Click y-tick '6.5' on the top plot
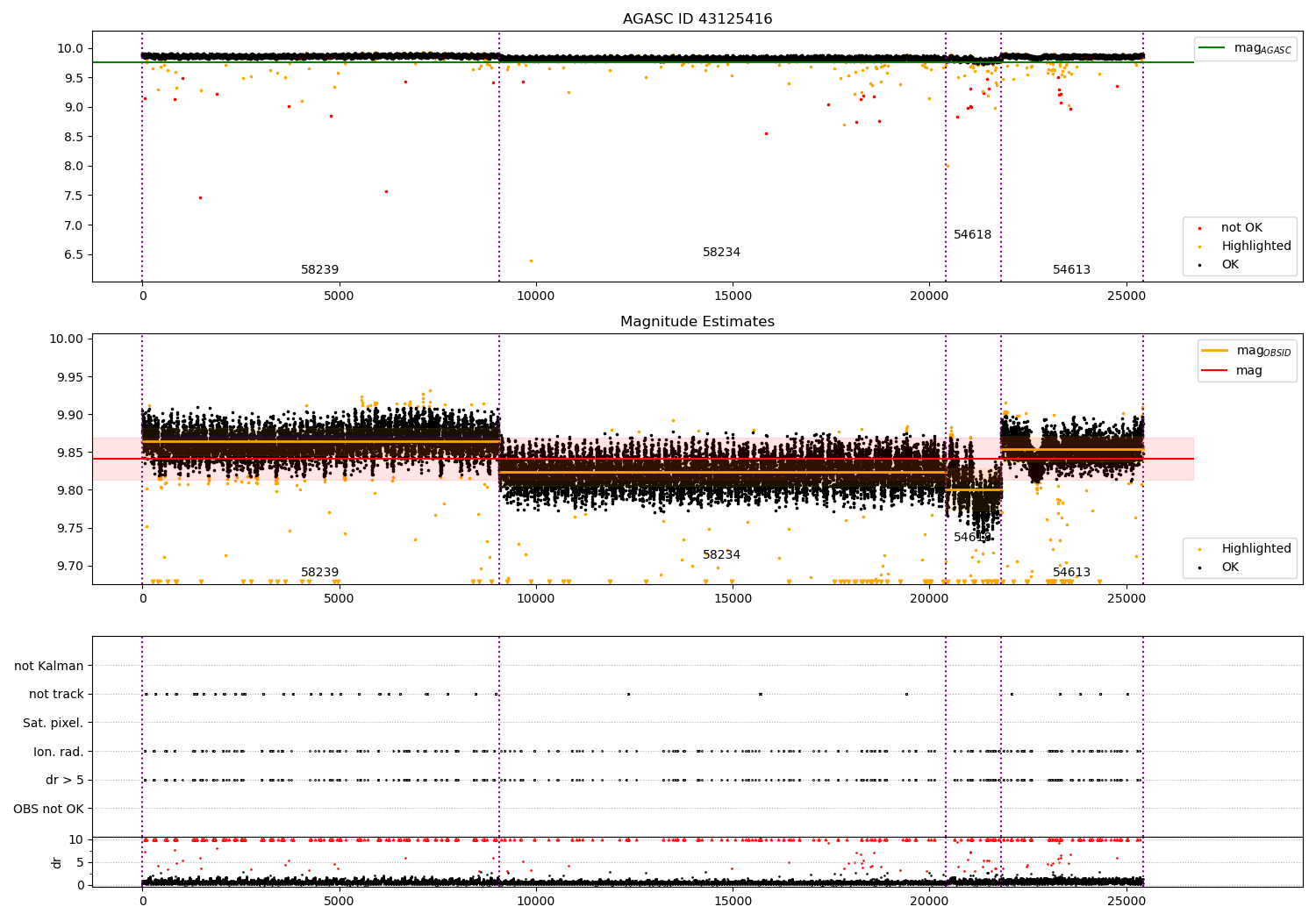This screenshot has width=1316, height=921. [x=75, y=255]
